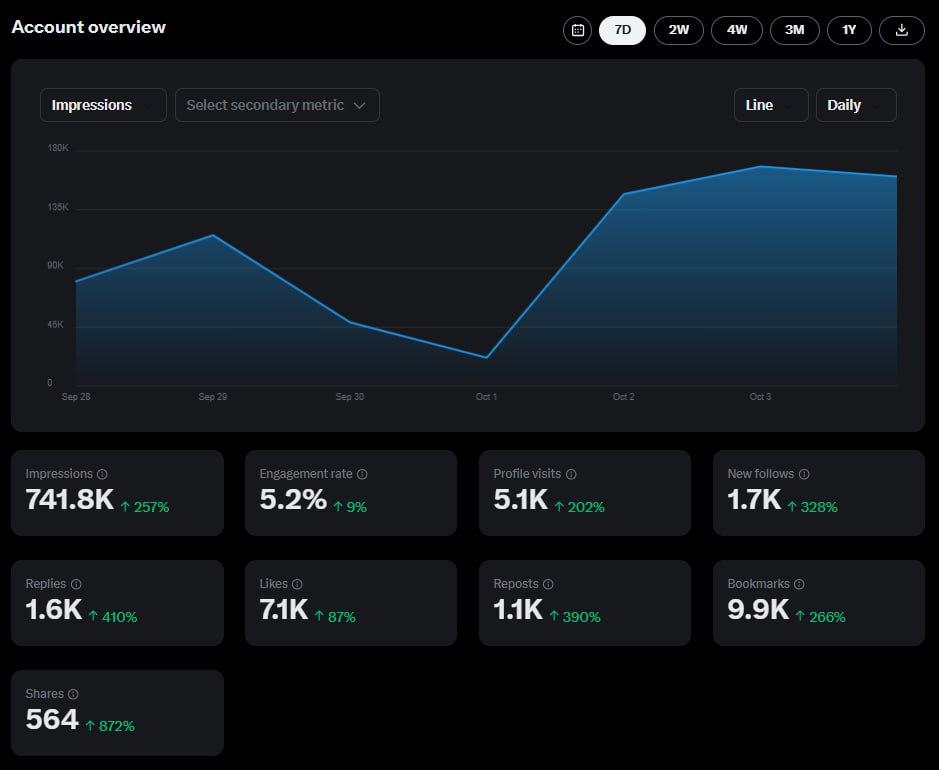Click the info icon next to Impressions

pos(102,474)
